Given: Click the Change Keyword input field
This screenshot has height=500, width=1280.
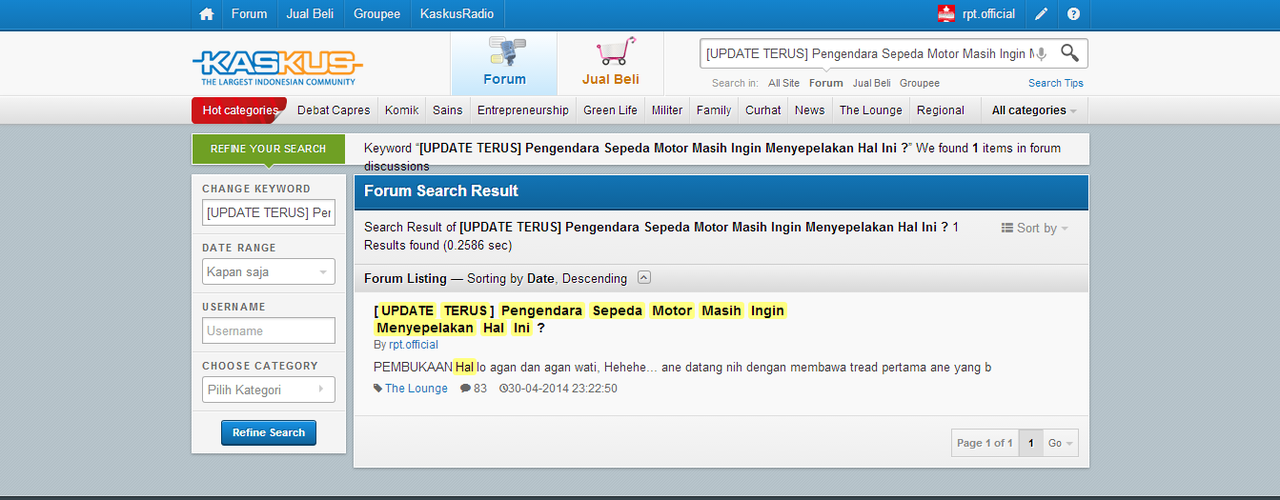Looking at the screenshot, I should (x=268, y=212).
